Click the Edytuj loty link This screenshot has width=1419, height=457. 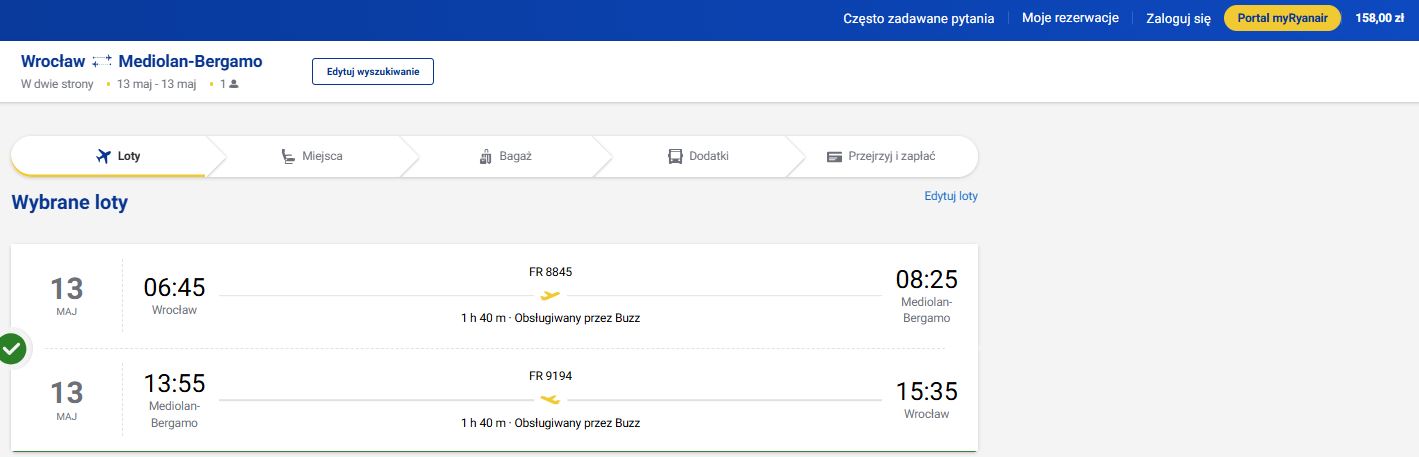pos(951,196)
